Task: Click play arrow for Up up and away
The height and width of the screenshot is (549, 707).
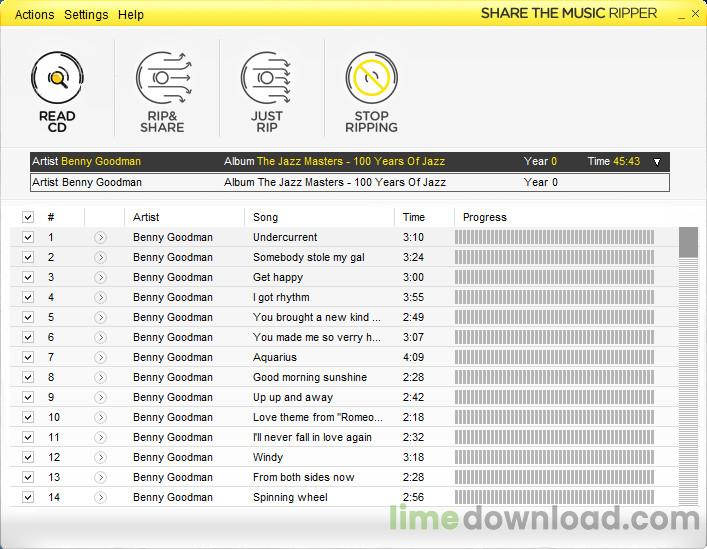Action: tap(101, 397)
